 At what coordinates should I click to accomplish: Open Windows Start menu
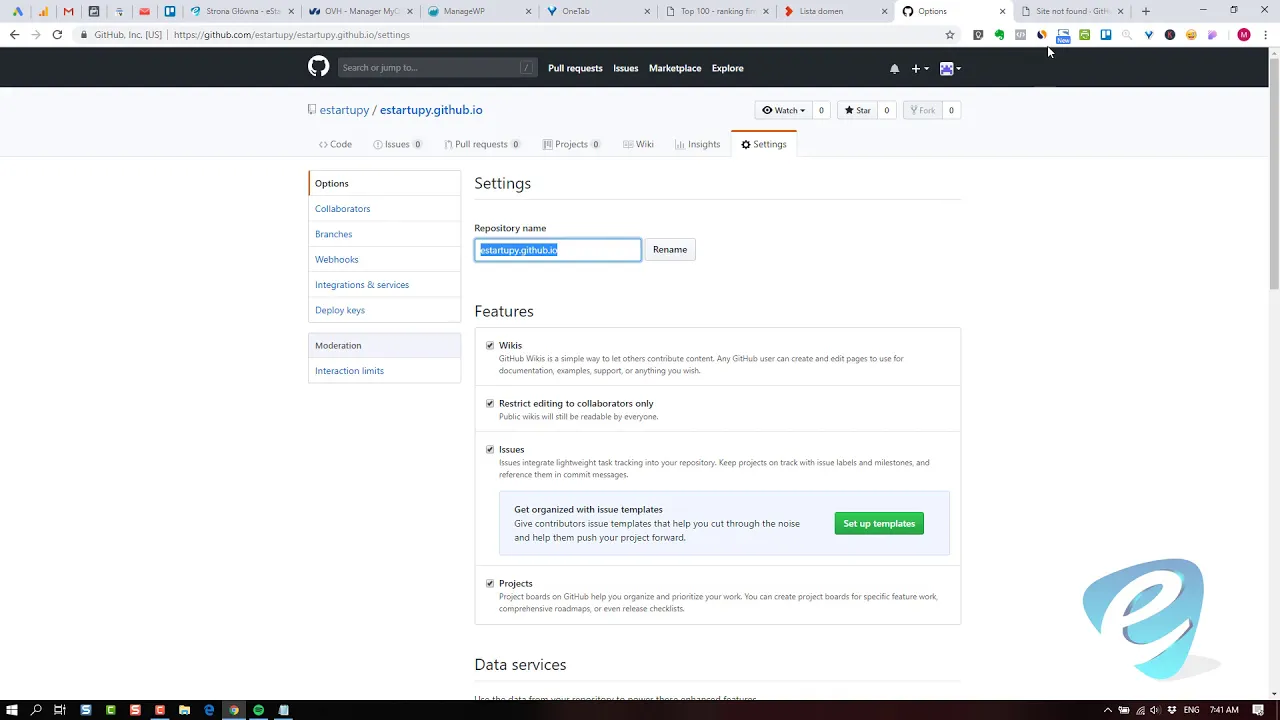coord(11,710)
